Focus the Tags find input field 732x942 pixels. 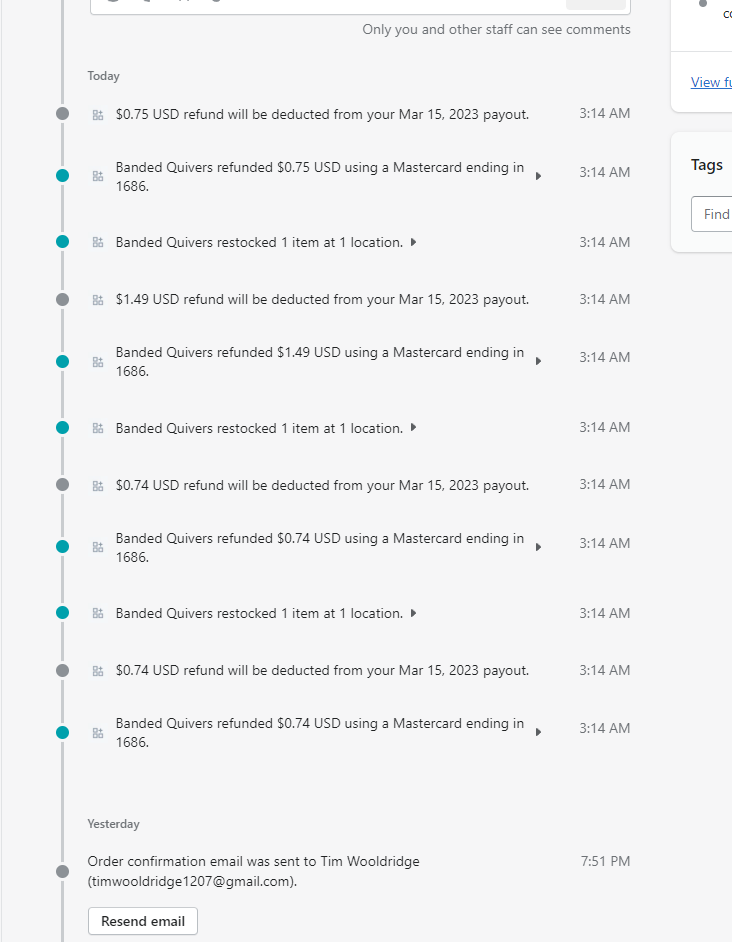pyautogui.click(x=712, y=214)
